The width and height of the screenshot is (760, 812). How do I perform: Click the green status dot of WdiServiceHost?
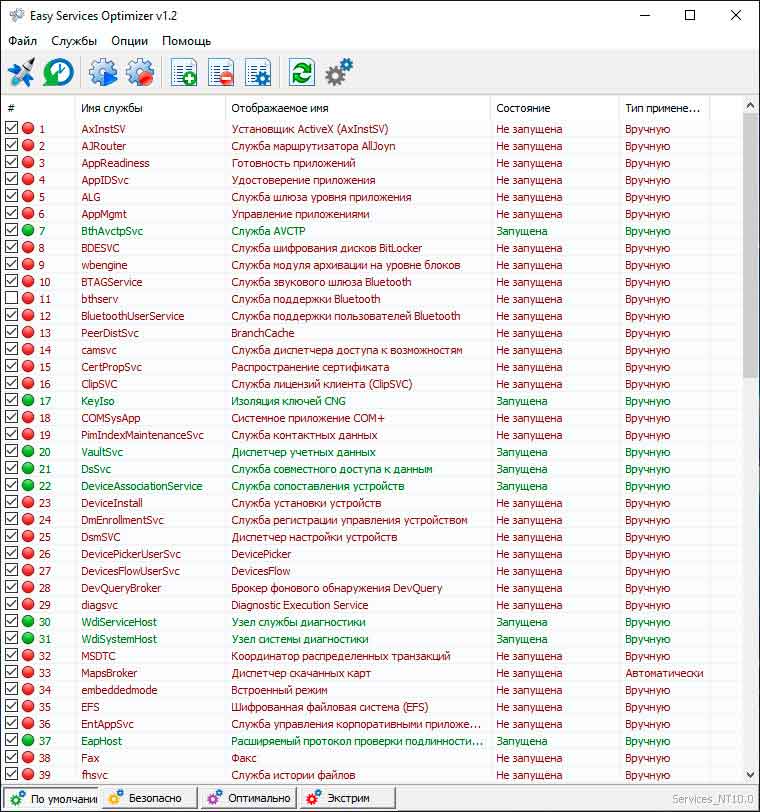point(28,621)
